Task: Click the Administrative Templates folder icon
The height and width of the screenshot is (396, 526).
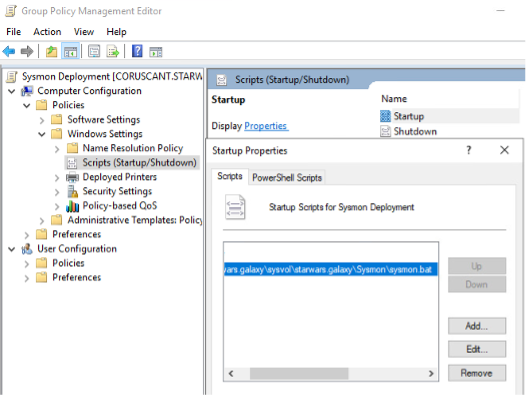Action: click(57, 220)
